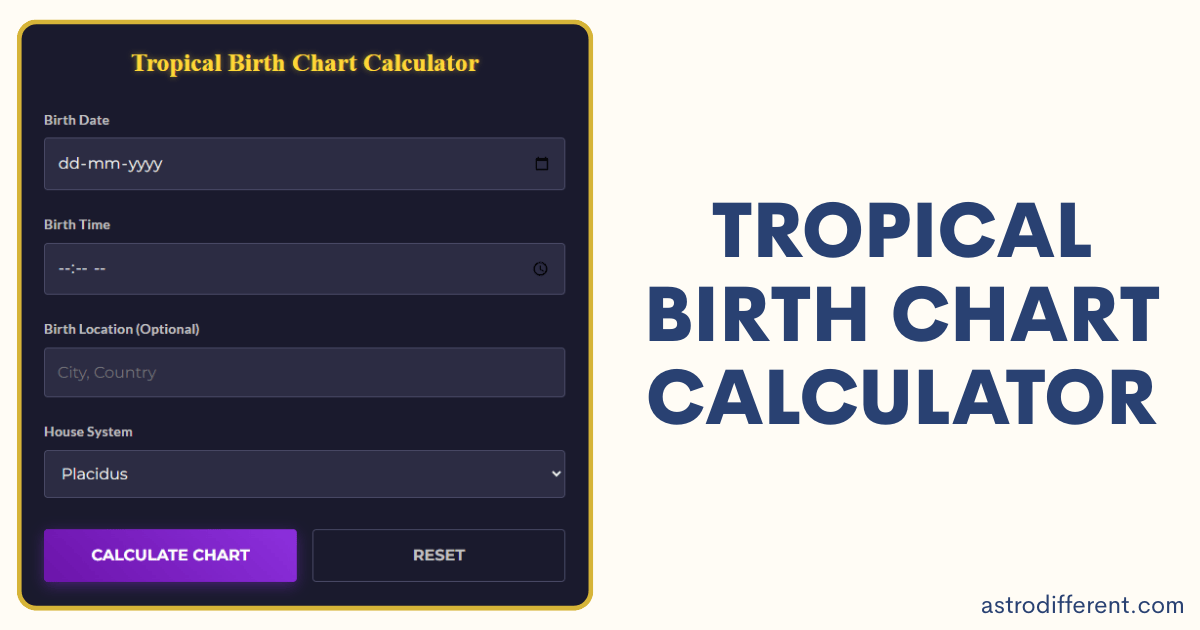Expand the House System dropdown arrow

click(x=557, y=474)
